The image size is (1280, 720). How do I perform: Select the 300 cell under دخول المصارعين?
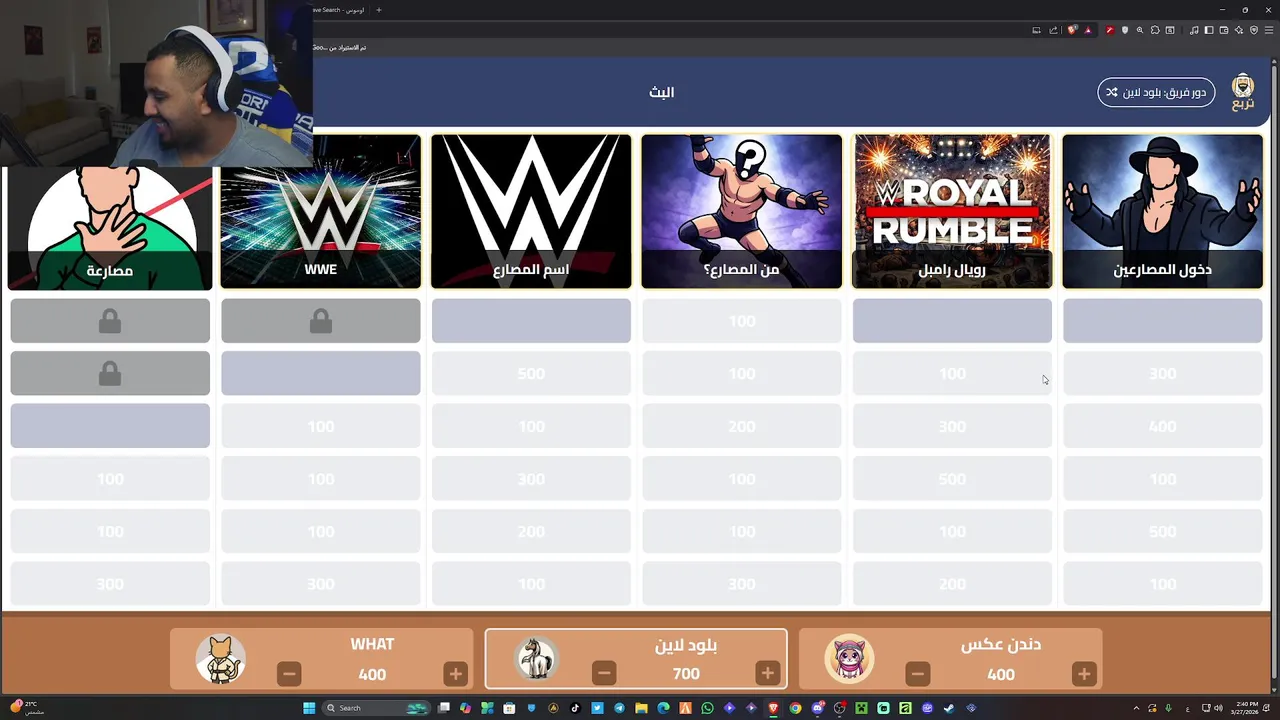(x=1162, y=373)
